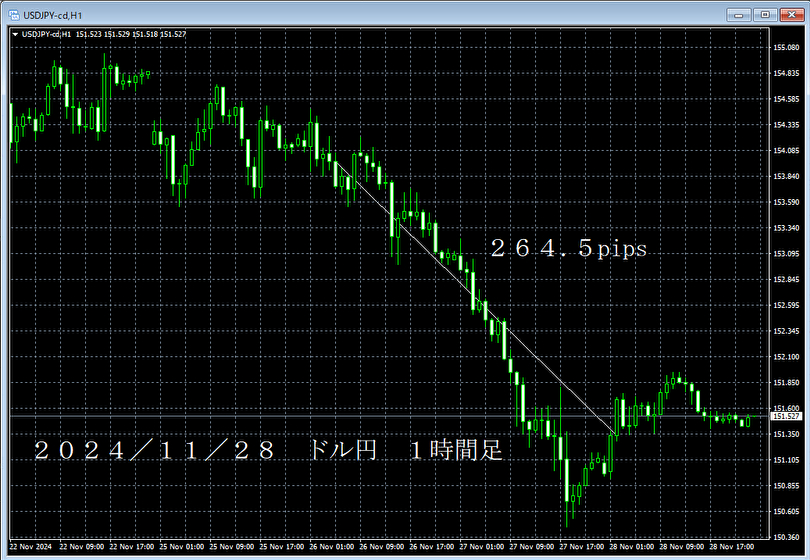Image resolution: width=810 pixels, height=560 pixels.
Task: Click the 154.835 price scale label
Action: (786, 73)
